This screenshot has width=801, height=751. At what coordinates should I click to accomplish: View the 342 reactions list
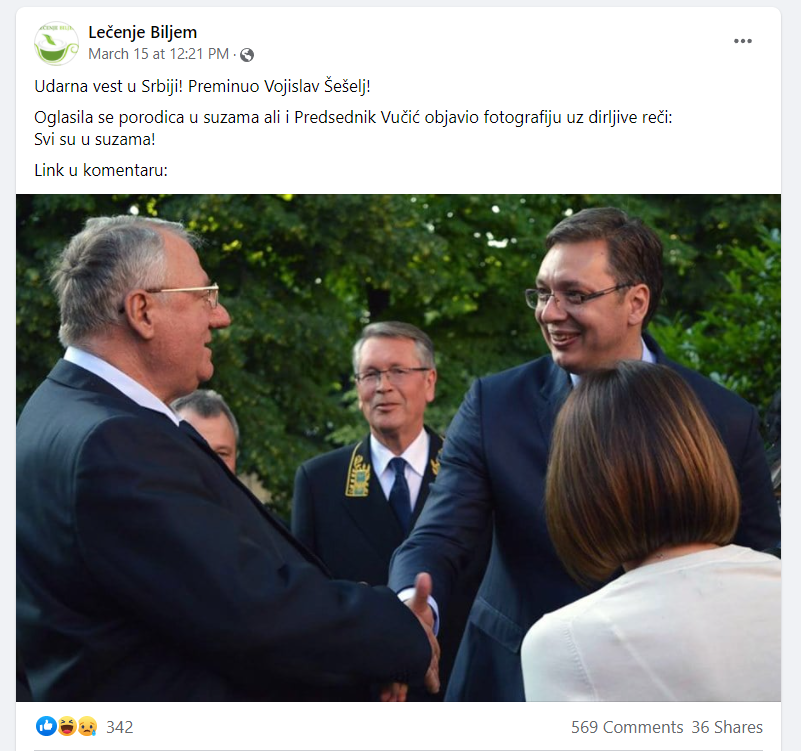pyautogui.click(x=120, y=727)
